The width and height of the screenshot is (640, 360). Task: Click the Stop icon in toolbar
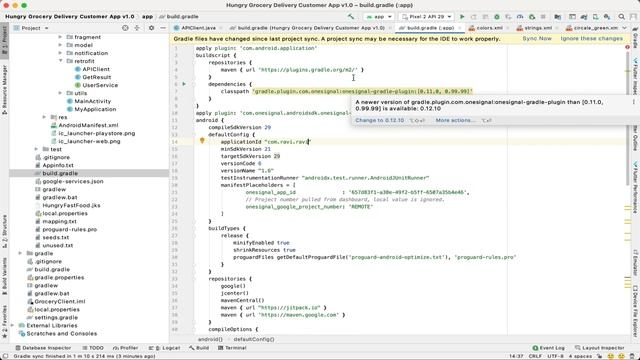[x=543, y=17]
